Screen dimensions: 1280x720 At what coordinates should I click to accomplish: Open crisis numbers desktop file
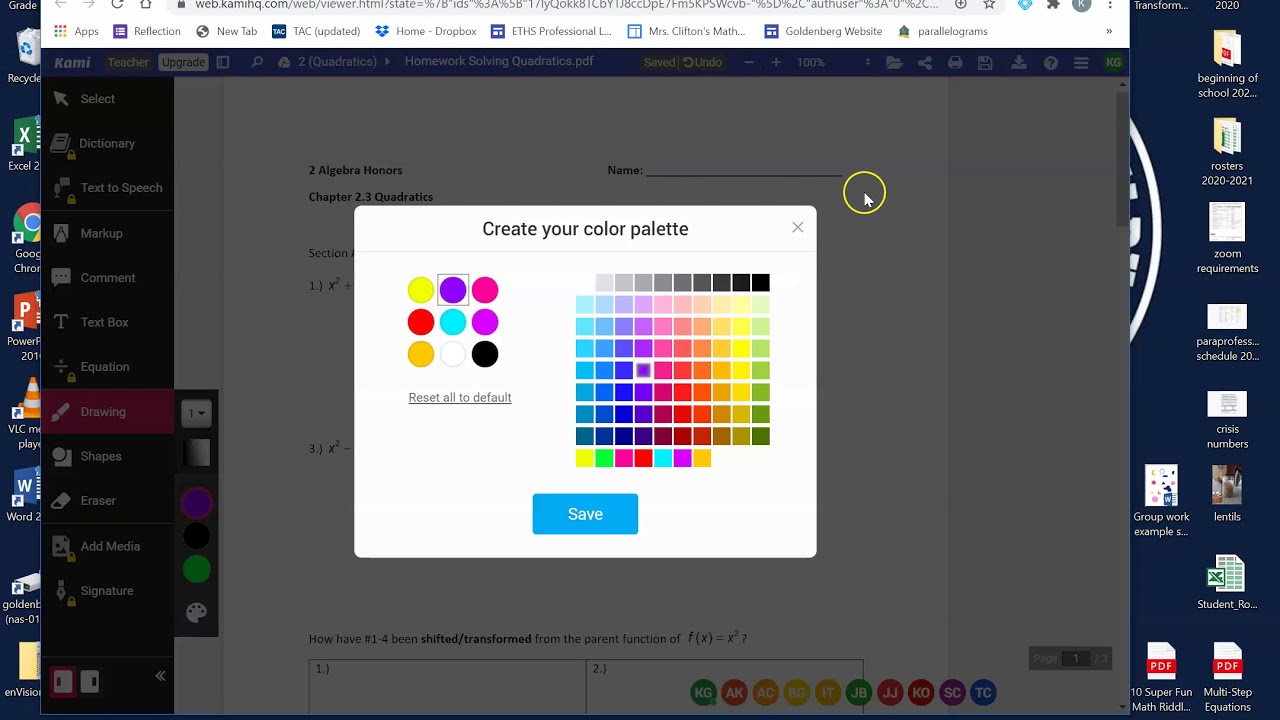[1227, 420]
